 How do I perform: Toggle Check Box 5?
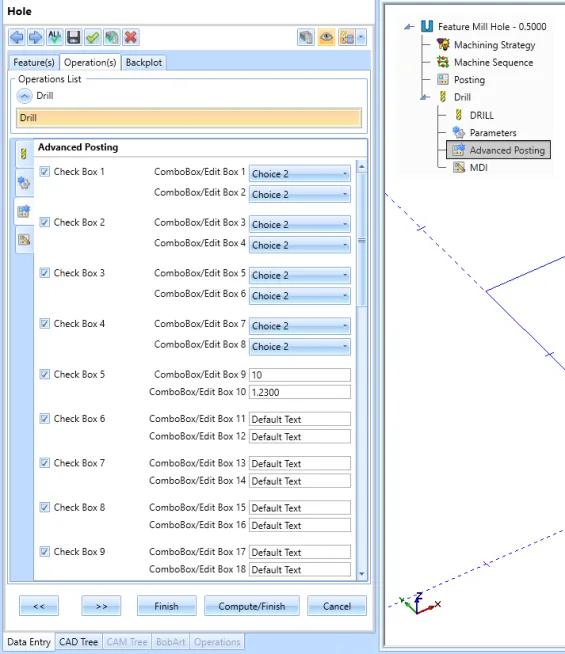click(x=45, y=374)
